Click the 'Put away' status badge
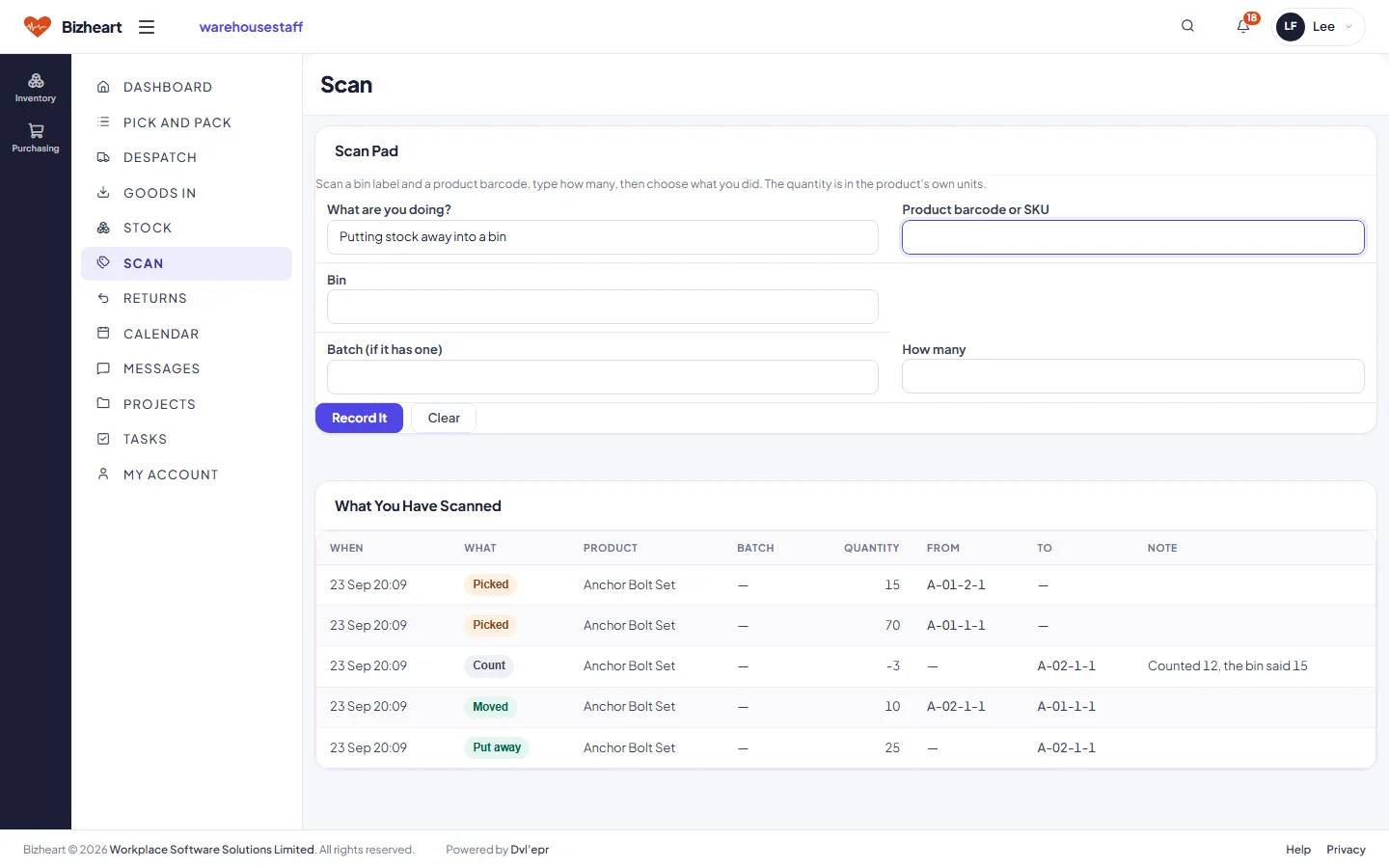Viewport: 1389px width, 868px height. 497,747
